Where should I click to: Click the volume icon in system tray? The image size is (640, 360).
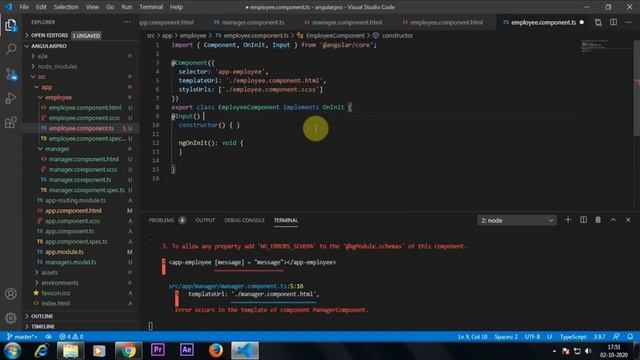[x=588, y=351]
